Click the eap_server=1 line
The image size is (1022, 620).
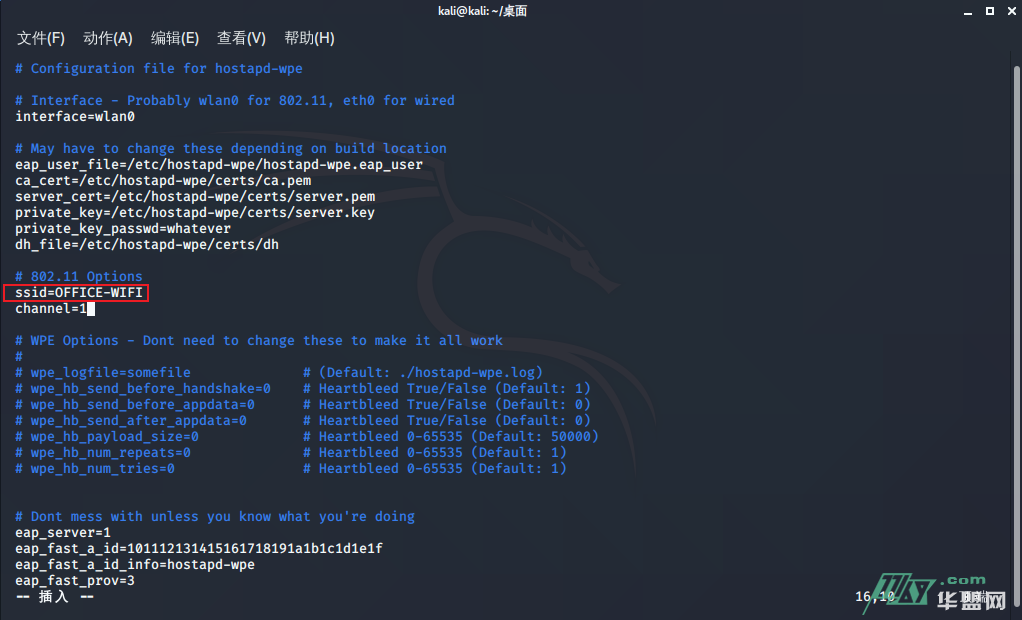click(63, 533)
